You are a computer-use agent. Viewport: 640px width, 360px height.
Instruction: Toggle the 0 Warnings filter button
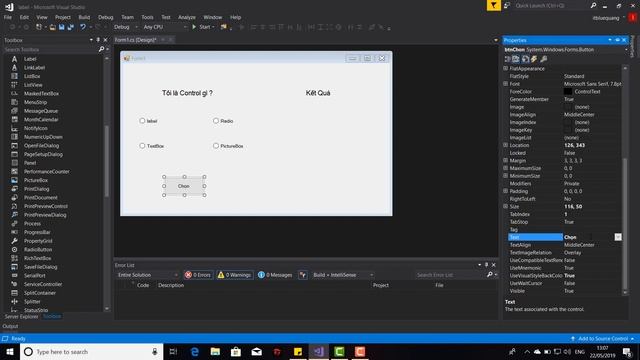point(234,275)
